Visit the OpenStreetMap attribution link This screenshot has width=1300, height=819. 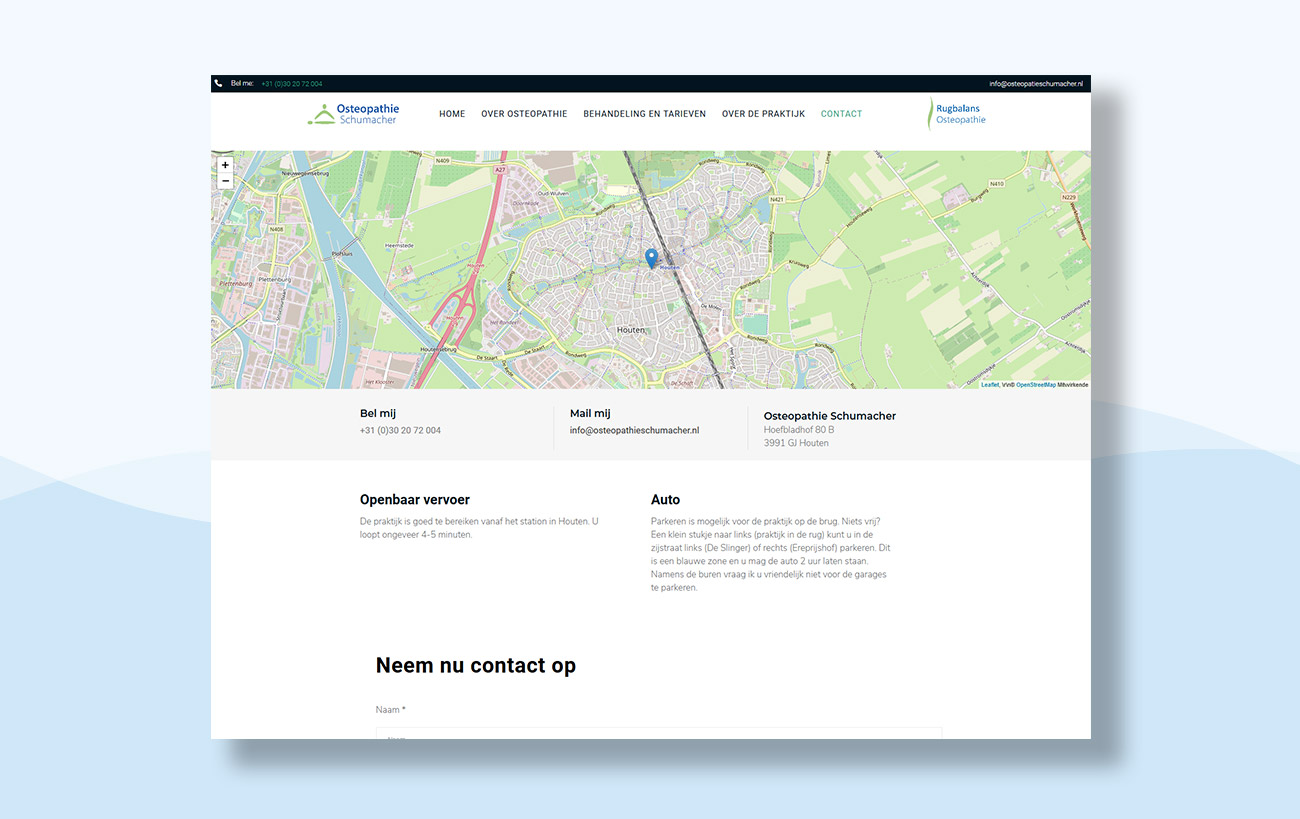pos(1035,384)
